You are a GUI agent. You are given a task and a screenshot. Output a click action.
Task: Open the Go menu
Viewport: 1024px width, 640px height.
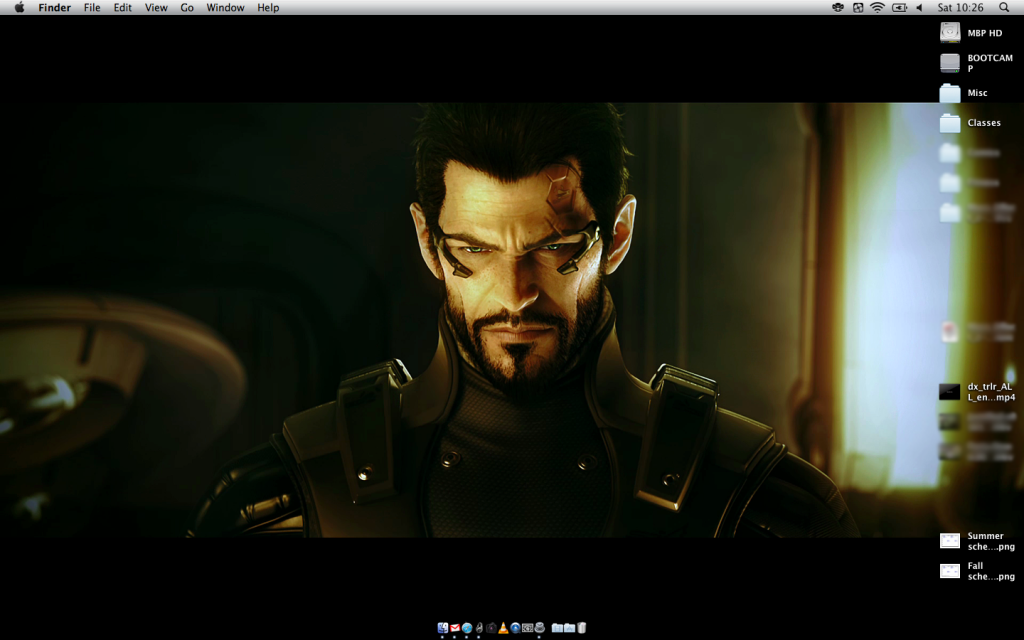click(187, 8)
